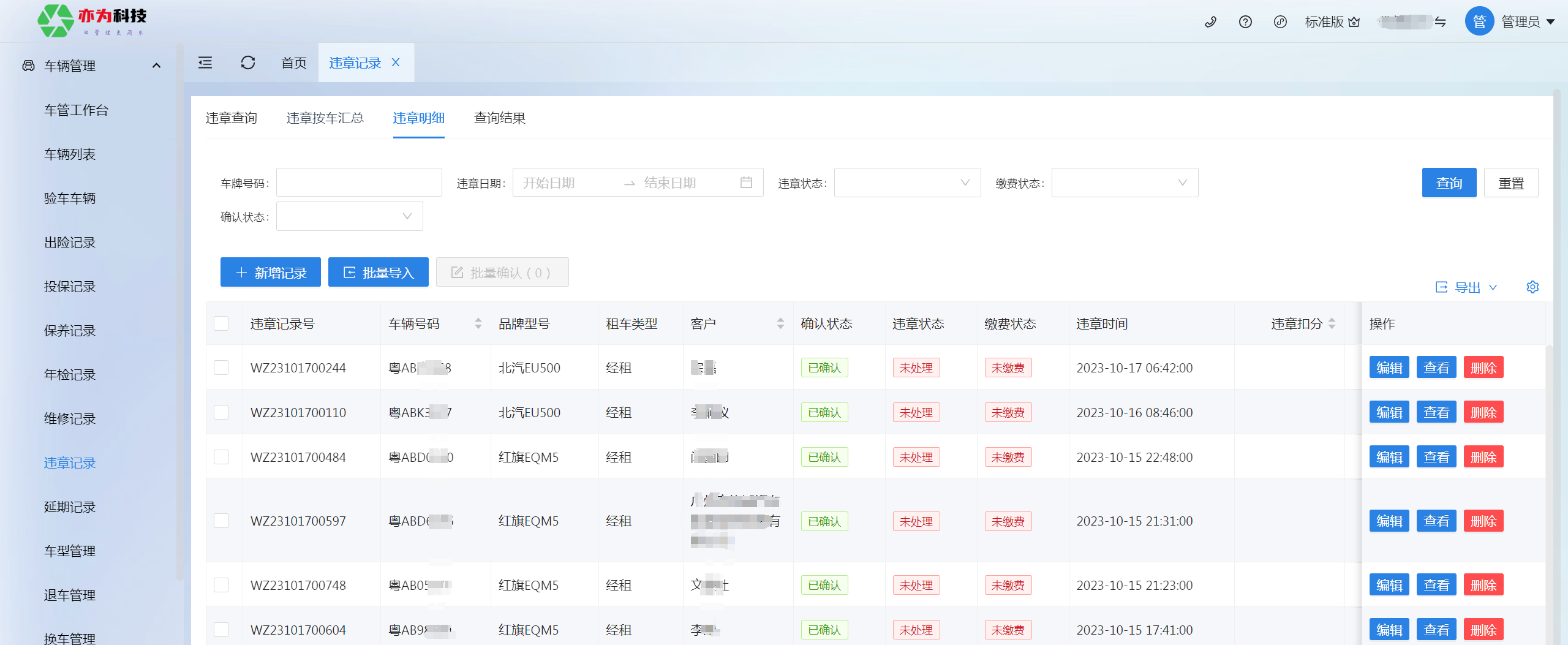Click the 新增记录 button
Image resolution: width=1568 pixels, height=645 pixels.
(x=271, y=273)
